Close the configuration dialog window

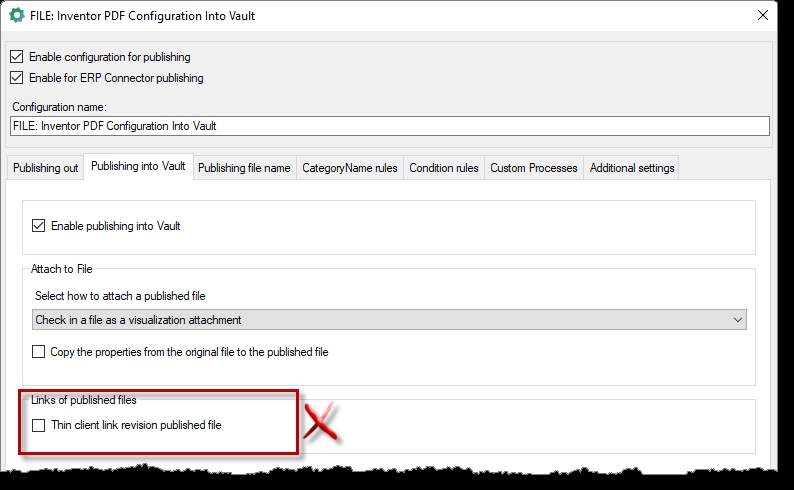(x=763, y=15)
